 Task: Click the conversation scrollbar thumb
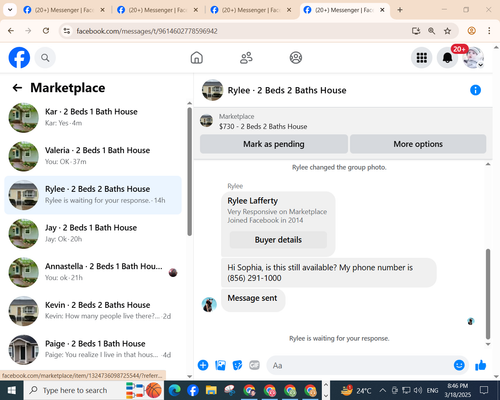point(488,294)
